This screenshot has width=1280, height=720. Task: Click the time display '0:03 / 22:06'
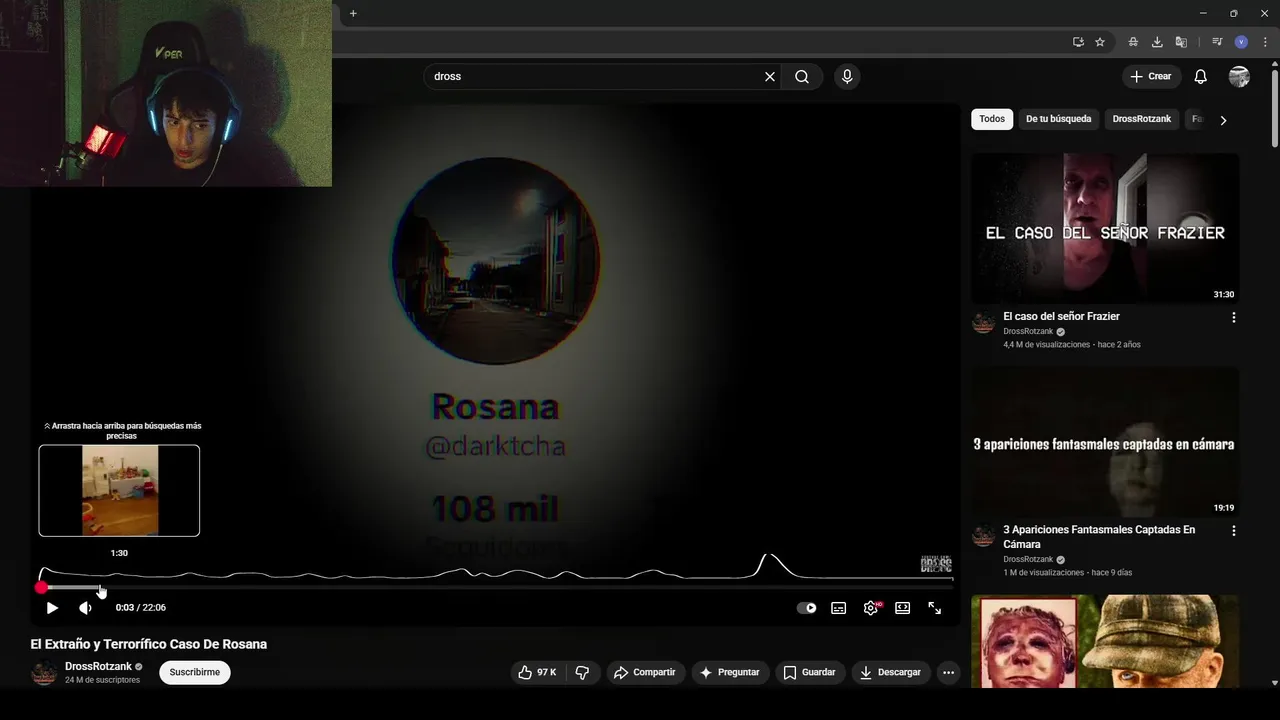141,608
